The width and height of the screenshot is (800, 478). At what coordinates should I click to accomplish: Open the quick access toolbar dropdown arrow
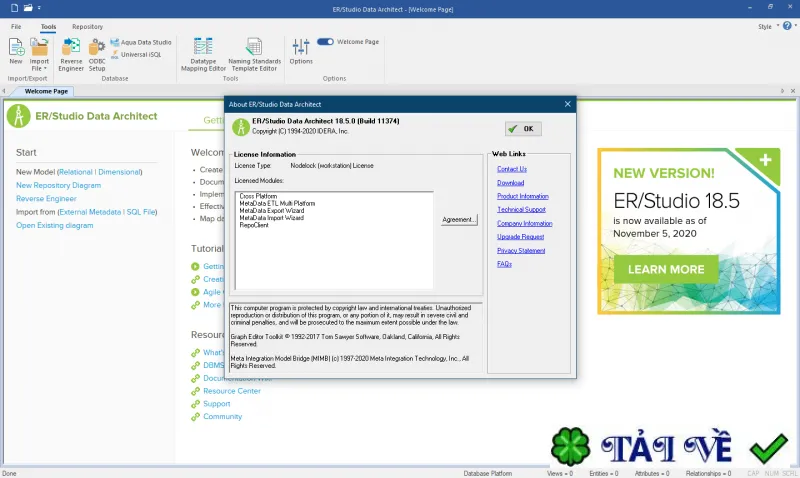coord(39,8)
